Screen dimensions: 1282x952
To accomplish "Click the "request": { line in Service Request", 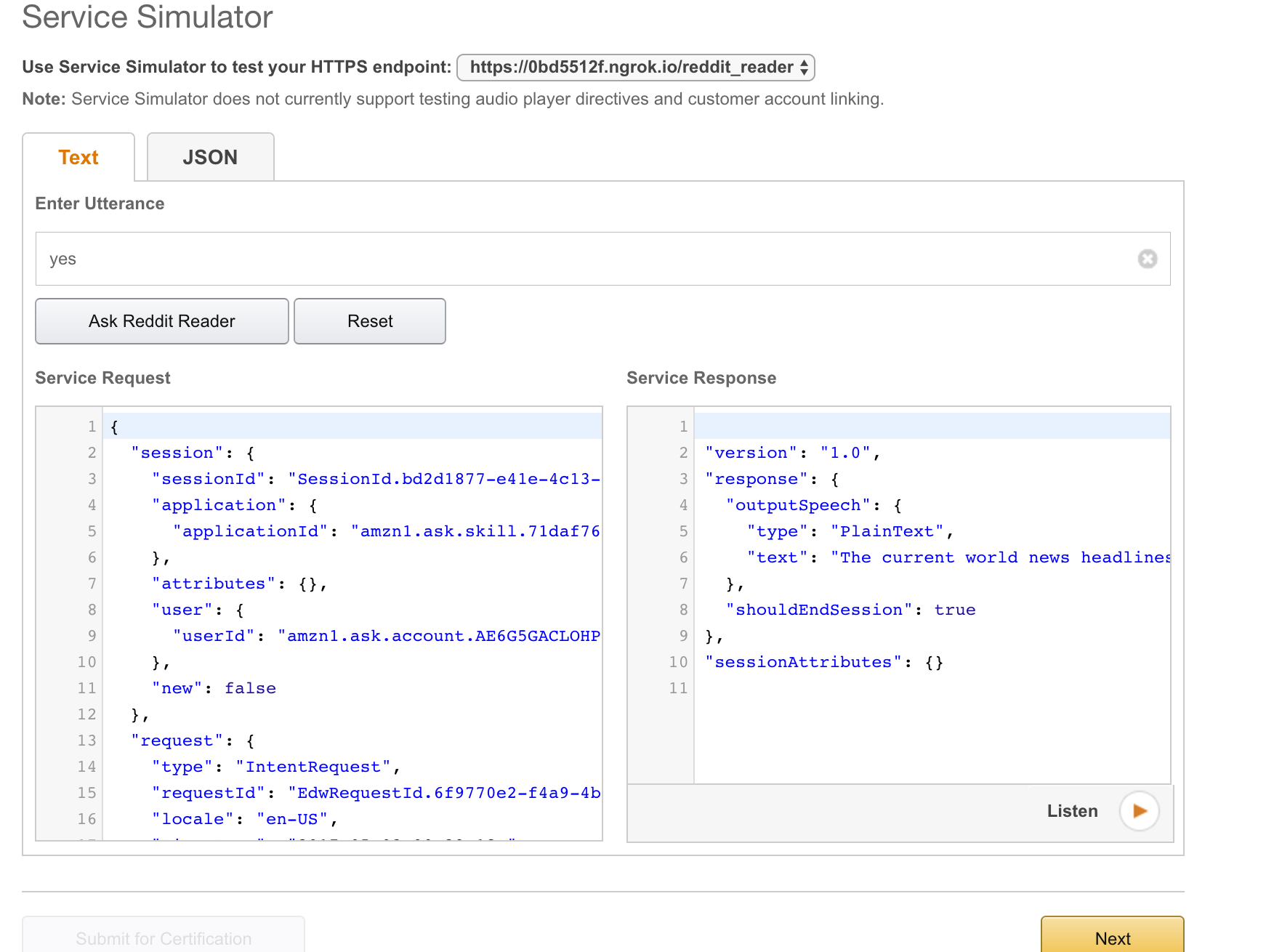I will tap(193, 741).
